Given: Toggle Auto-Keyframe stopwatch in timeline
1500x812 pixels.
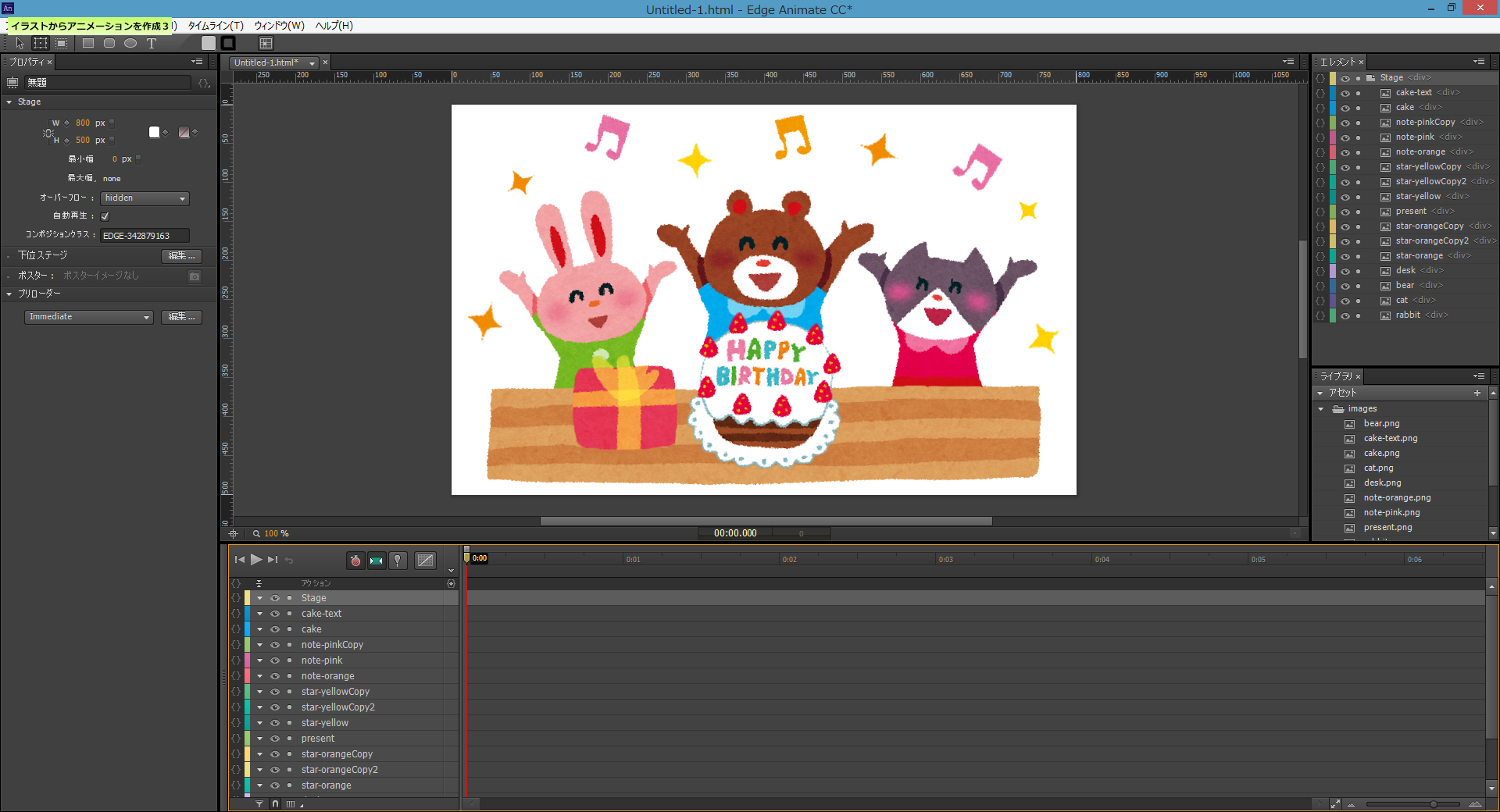Looking at the screenshot, I should [x=355, y=561].
